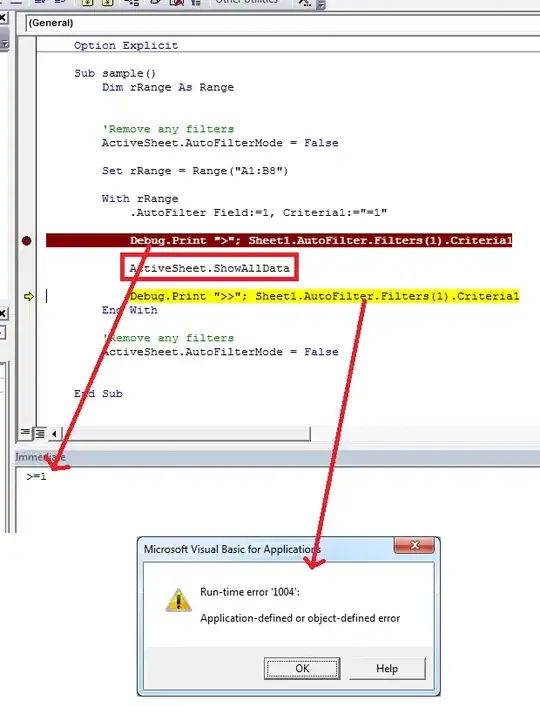Open the (General) object dropdown
Screen dimensions: 540x707
(x=283, y=23)
